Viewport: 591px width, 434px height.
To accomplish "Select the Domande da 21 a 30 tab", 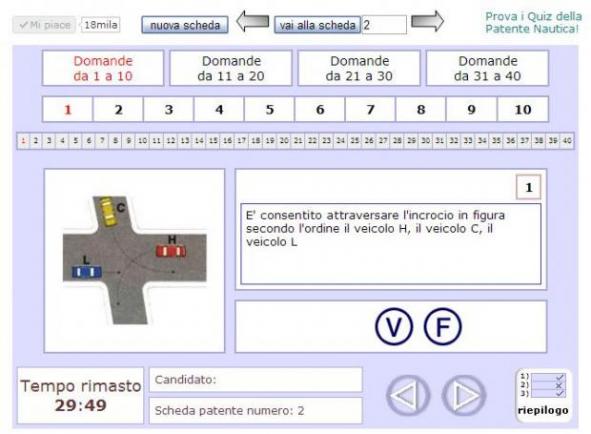I will (359, 68).
